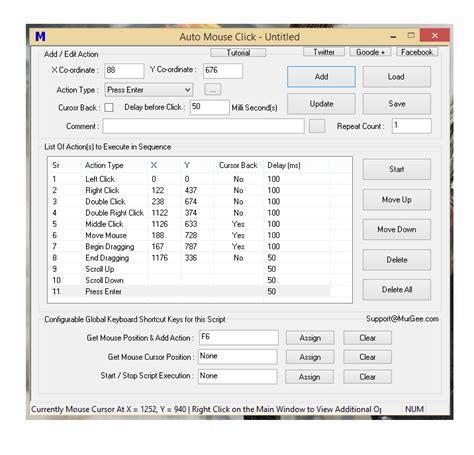Select the Press Enter row in the list
474x455 pixels.
click(190, 291)
